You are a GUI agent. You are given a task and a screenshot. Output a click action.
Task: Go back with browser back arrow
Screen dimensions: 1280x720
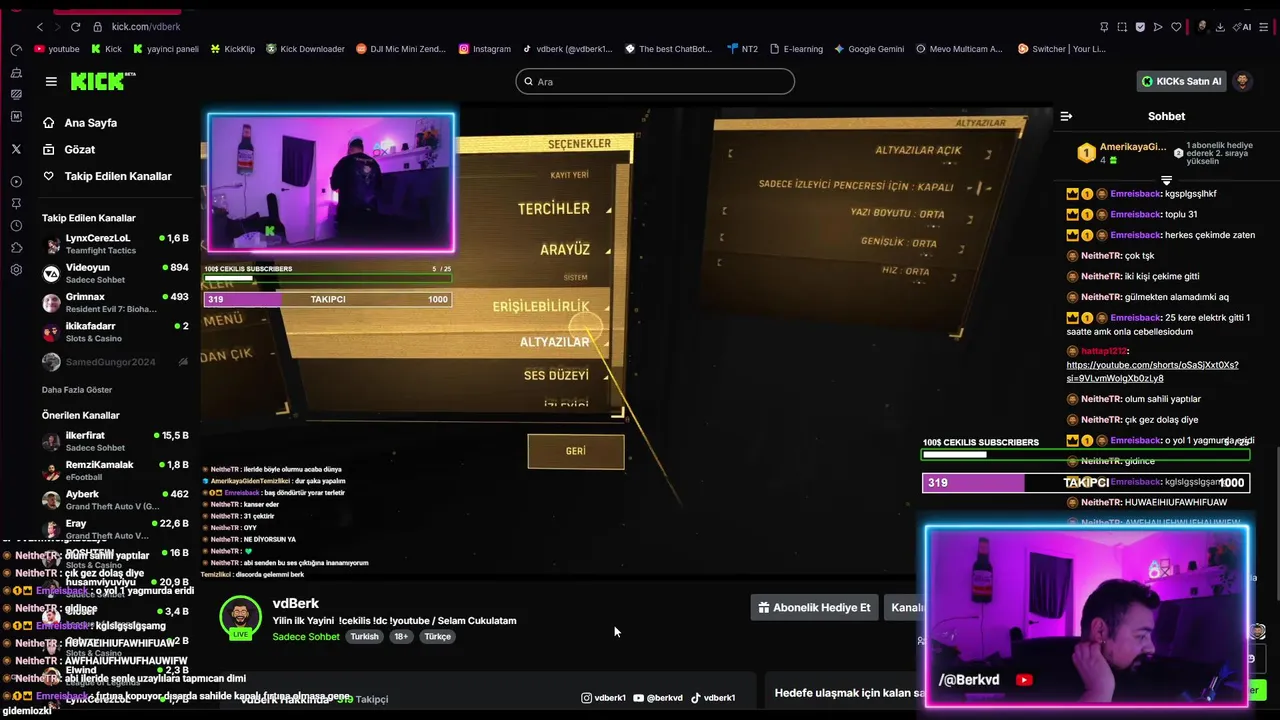pyautogui.click(x=40, y=27)
